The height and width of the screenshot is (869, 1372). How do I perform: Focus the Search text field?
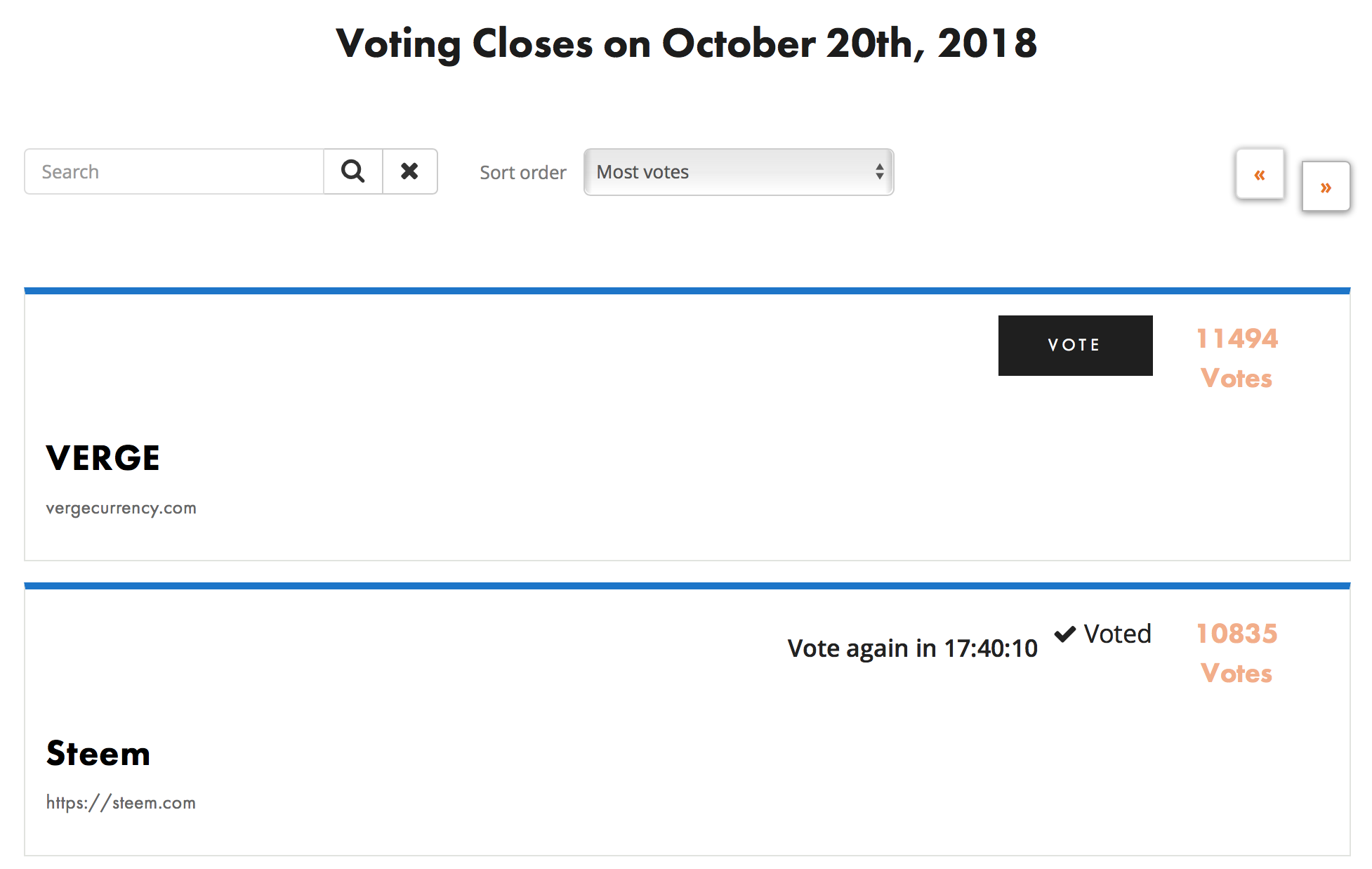(x=174, y=171)
